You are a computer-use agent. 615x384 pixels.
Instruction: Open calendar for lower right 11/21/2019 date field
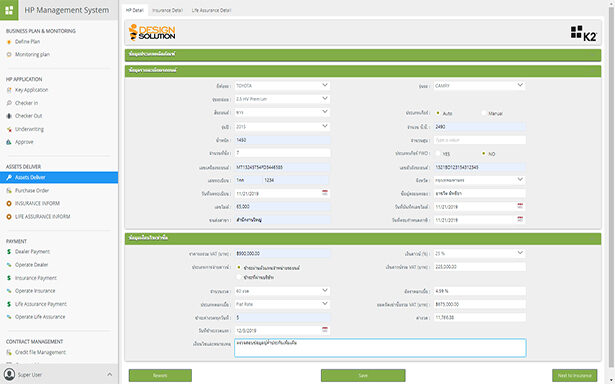[x=520, y=219]
